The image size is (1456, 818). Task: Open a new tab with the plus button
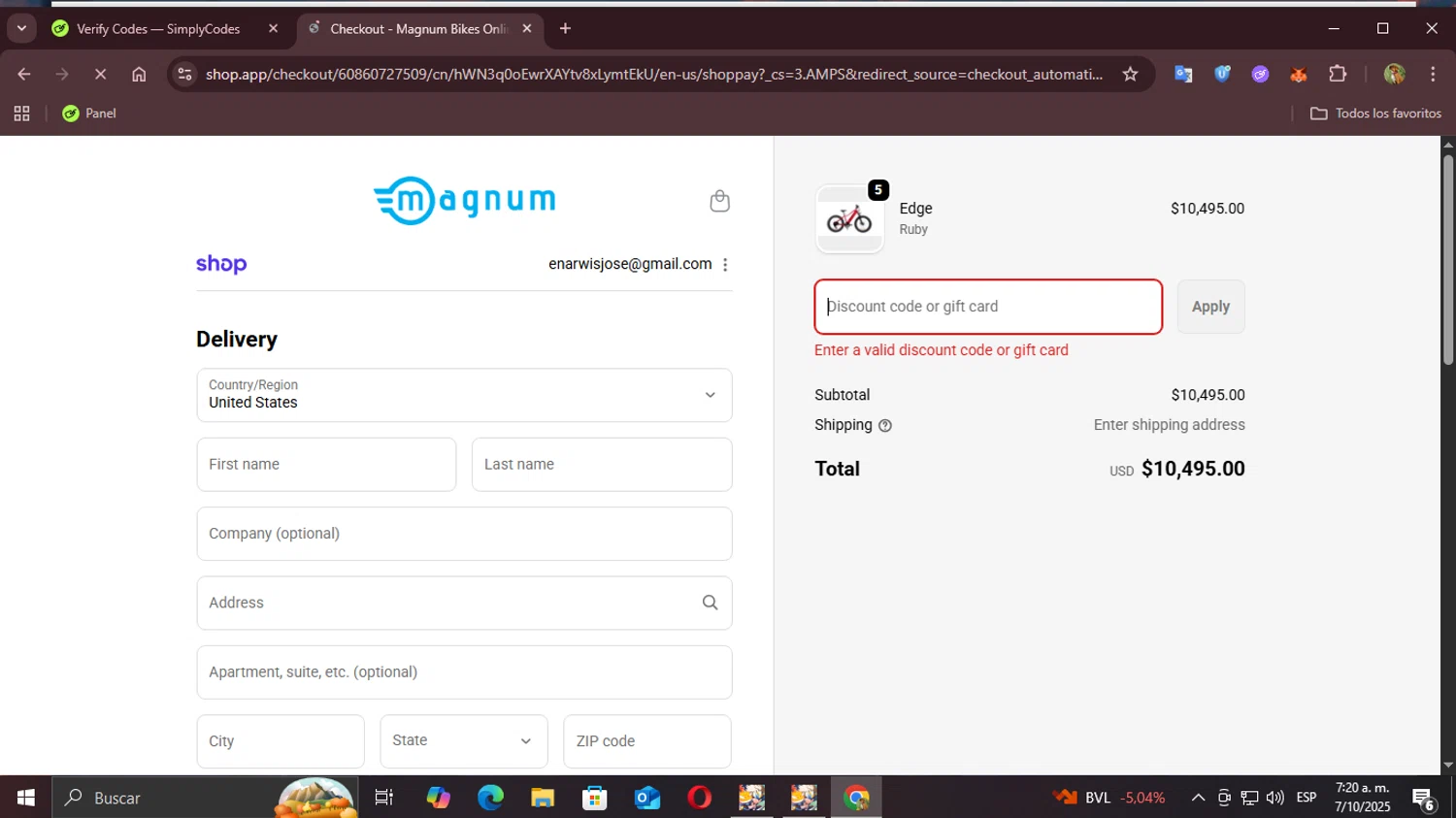coord(565,28)
